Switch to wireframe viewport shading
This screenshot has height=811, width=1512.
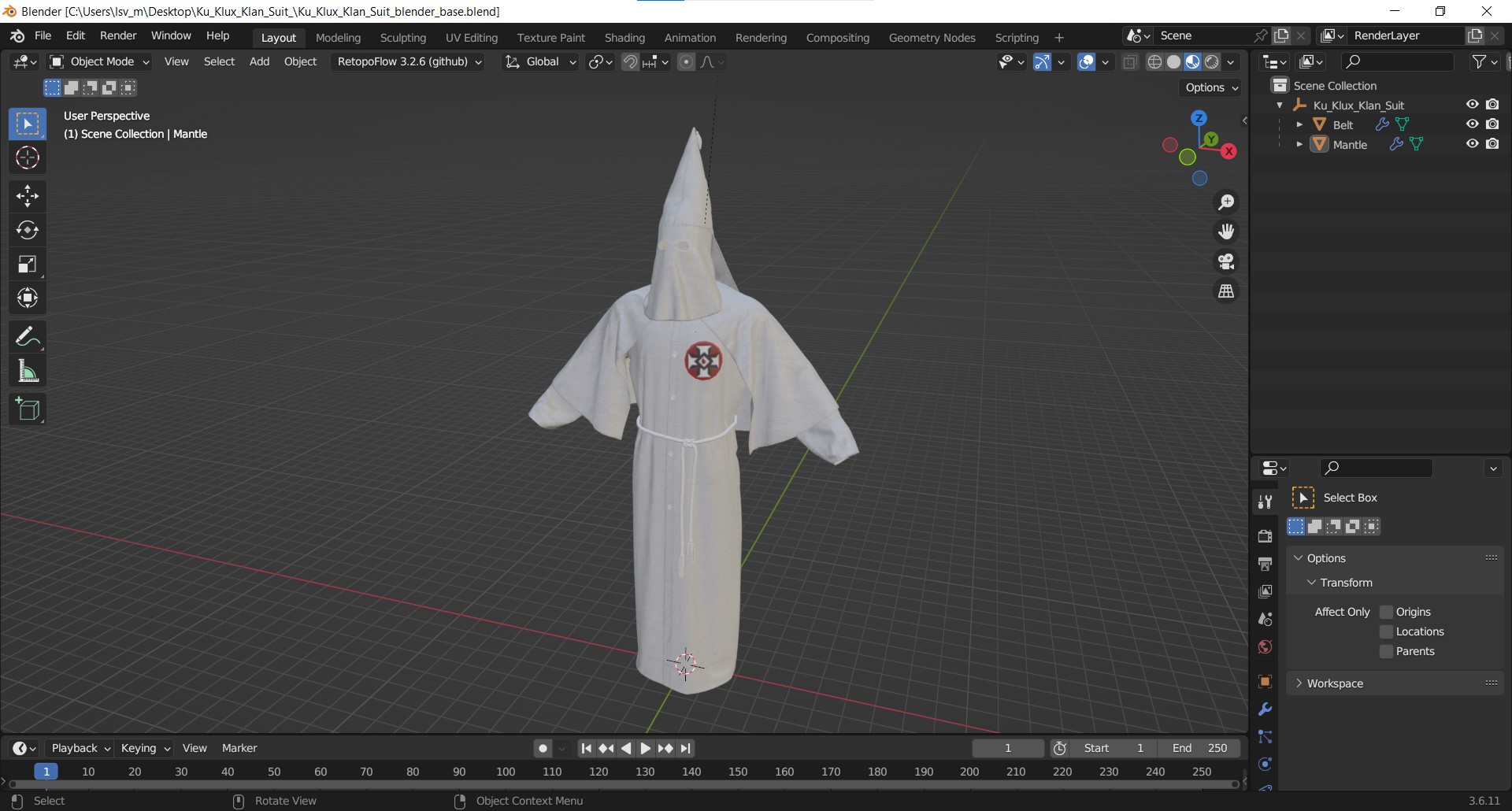click(1154, 62)
